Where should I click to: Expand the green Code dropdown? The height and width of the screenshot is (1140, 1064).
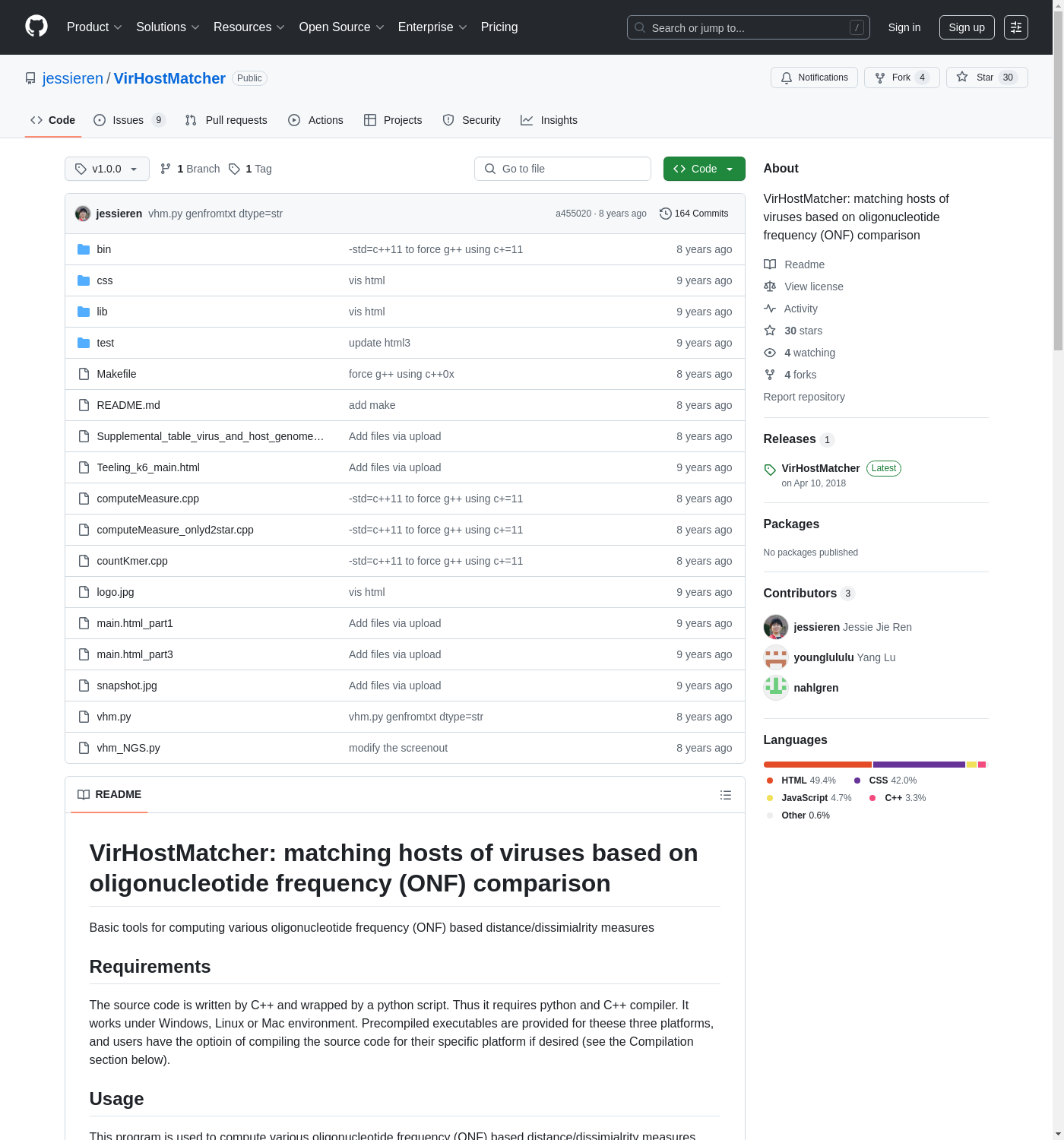point(704,169)
